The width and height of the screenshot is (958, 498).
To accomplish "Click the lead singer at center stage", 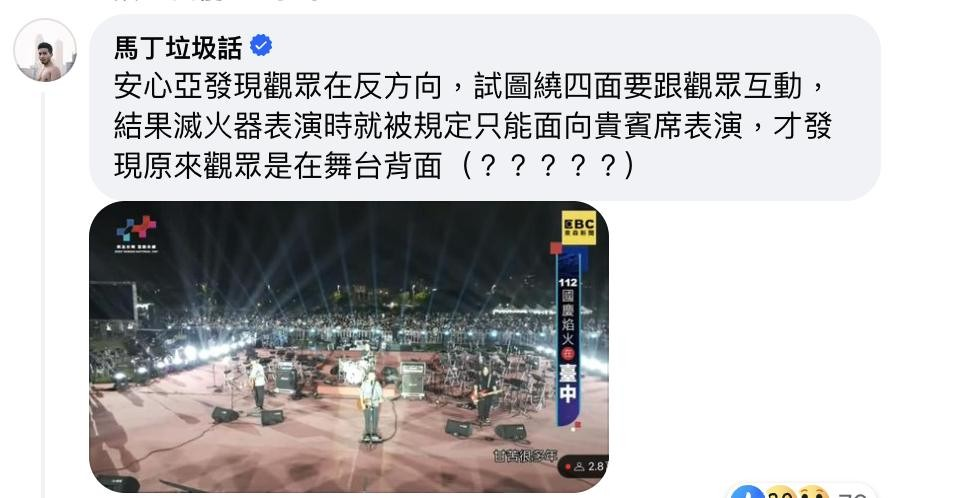I will (x=371, y=406).
